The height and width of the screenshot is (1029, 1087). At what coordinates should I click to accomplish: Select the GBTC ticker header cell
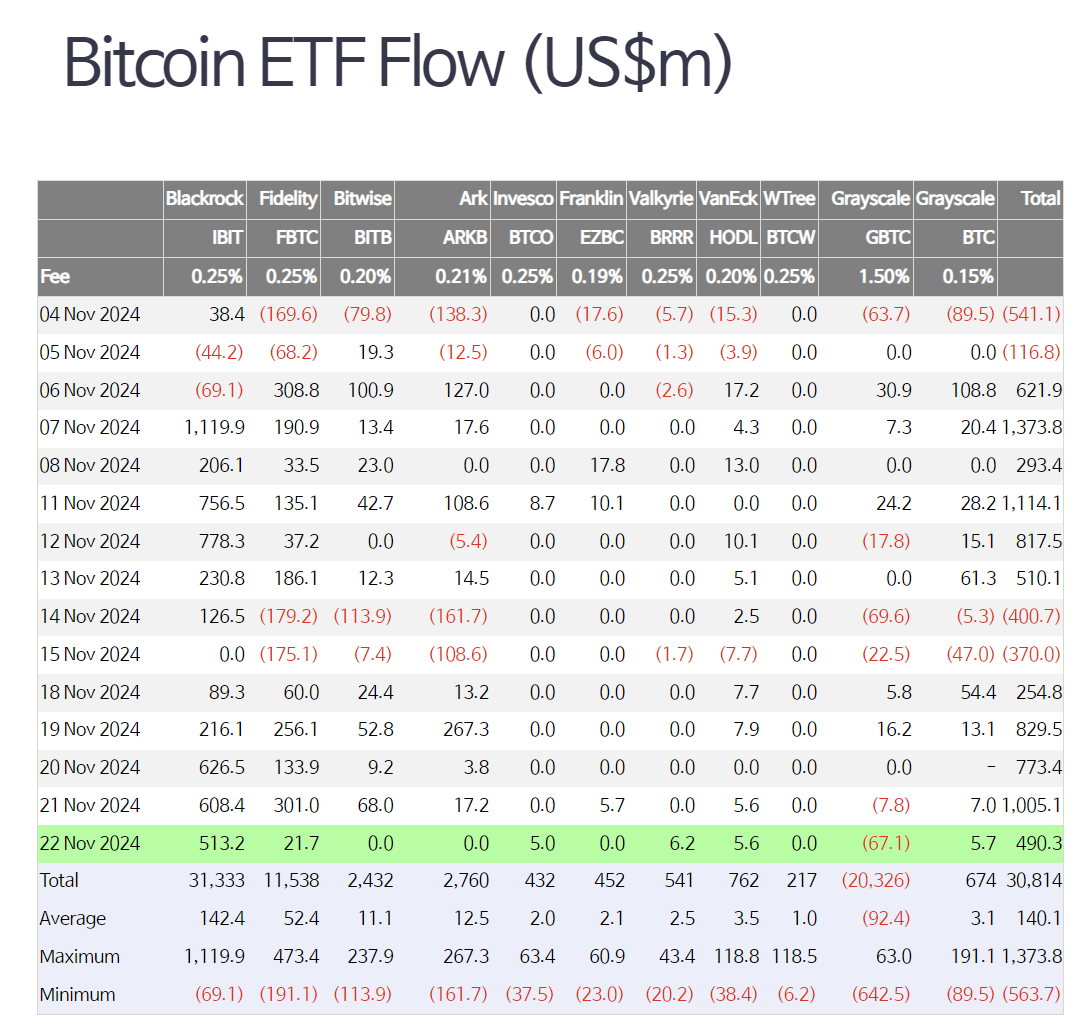(888, 238)
